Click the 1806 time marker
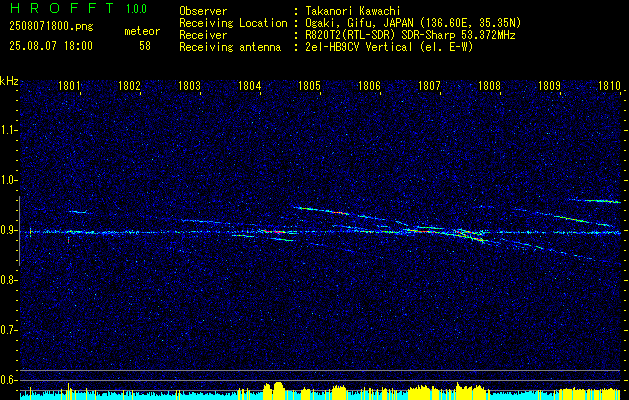This screenshot has height=400, width=629. click(369, 86)
